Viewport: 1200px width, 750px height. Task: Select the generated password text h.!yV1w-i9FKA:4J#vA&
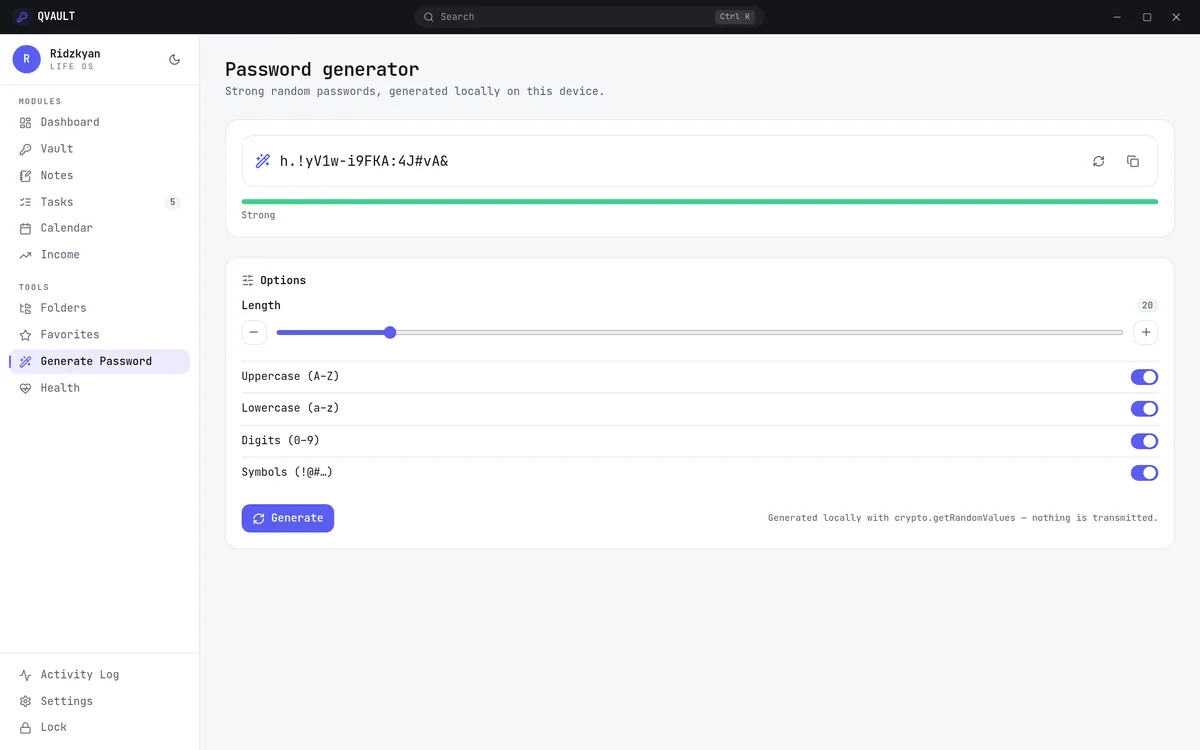[364, 161]
